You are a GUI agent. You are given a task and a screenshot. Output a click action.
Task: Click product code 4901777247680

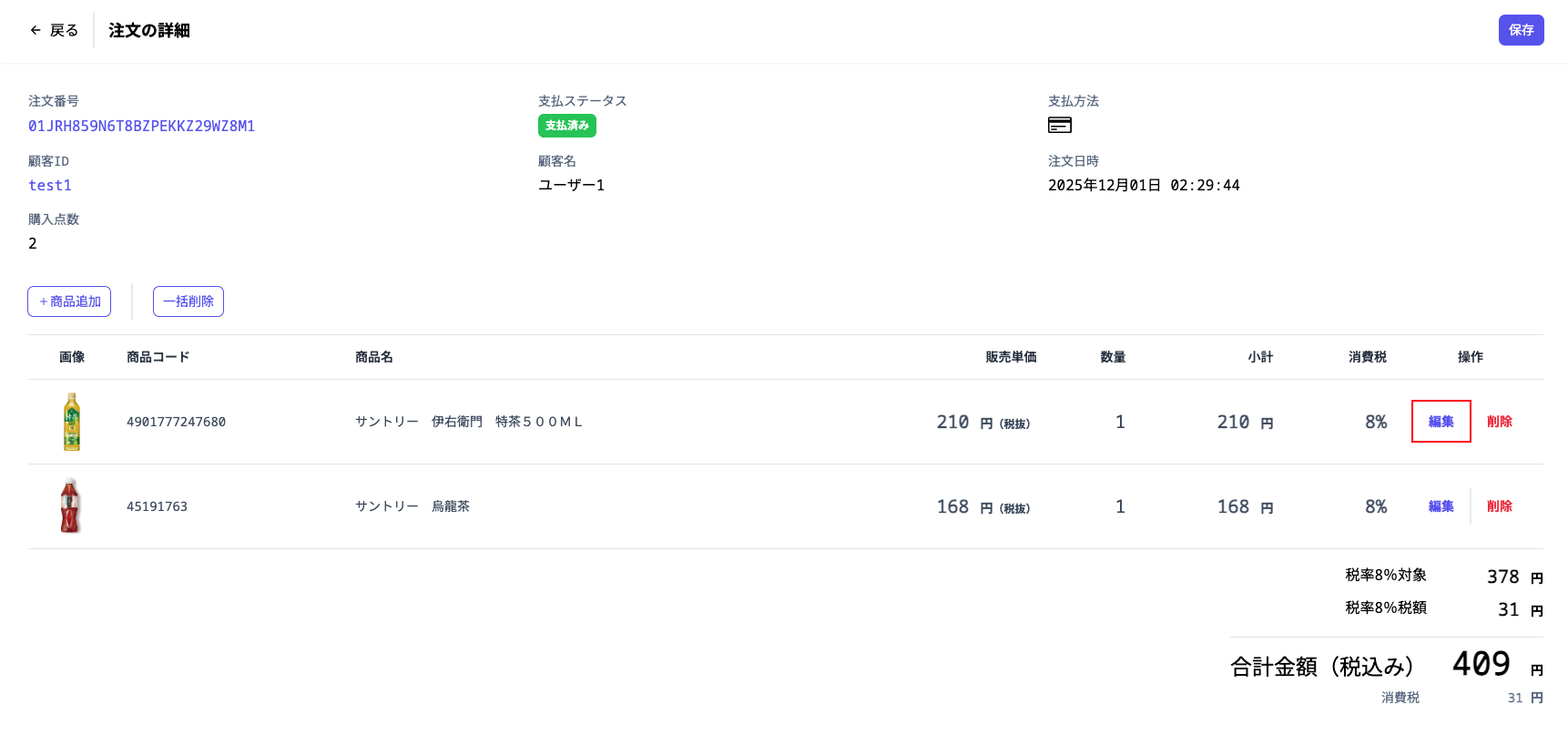point(176,422)
